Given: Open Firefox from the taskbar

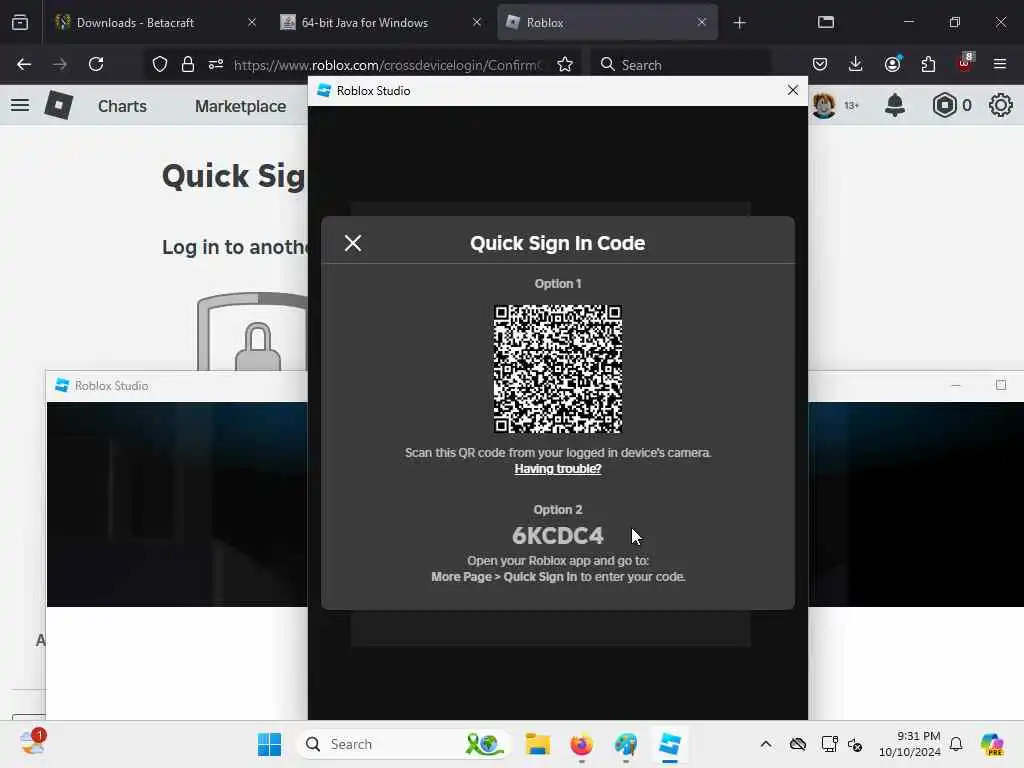Looking at the screenshot, I should click(581, 744).
